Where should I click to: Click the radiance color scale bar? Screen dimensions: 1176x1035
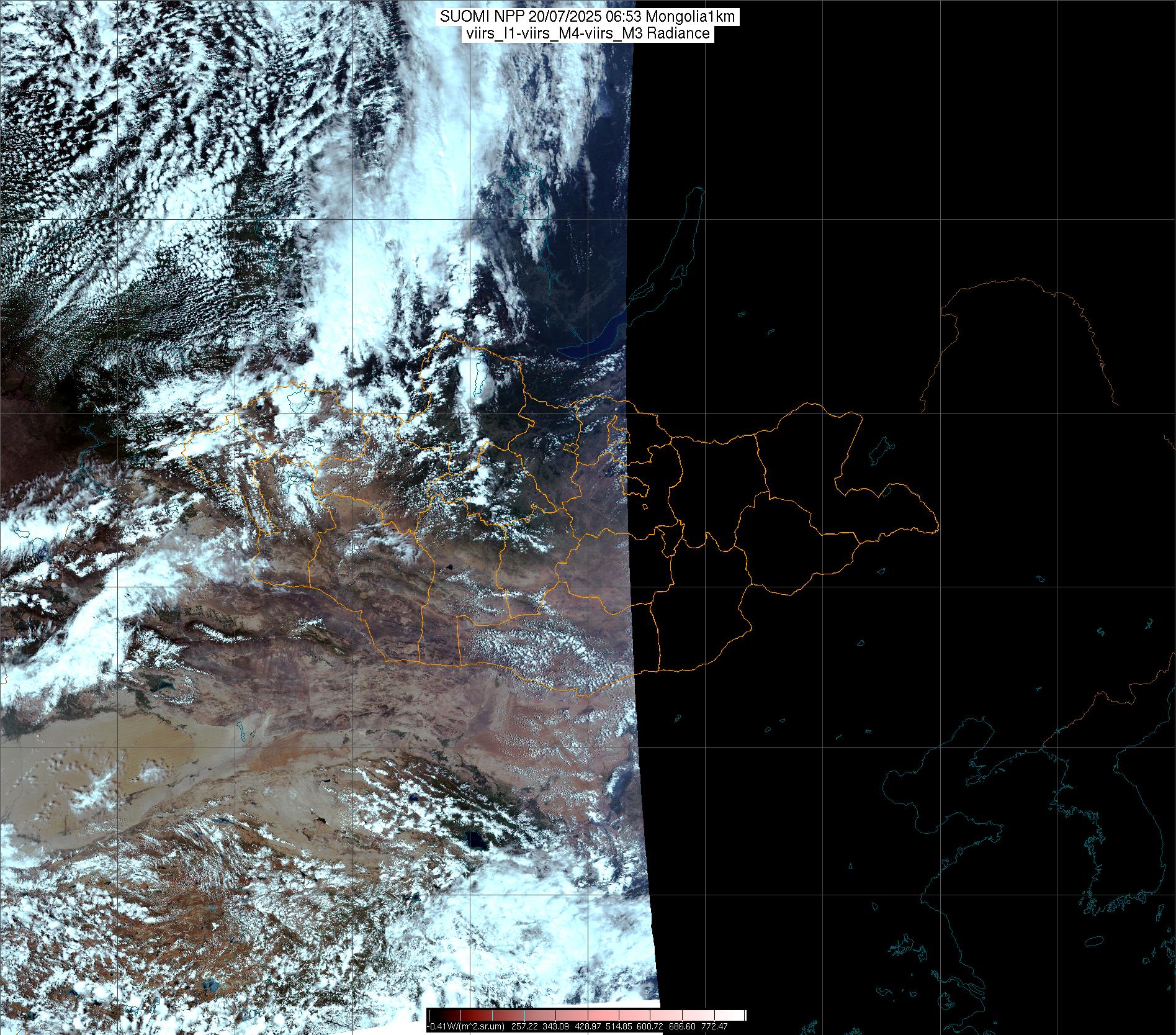586,1016
